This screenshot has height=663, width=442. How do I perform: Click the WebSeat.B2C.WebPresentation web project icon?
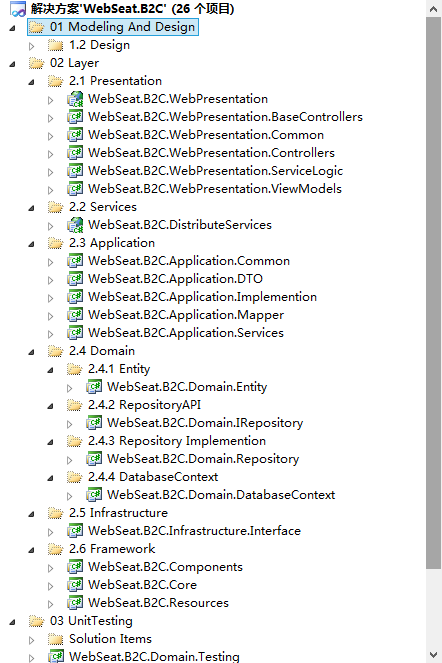75,99
